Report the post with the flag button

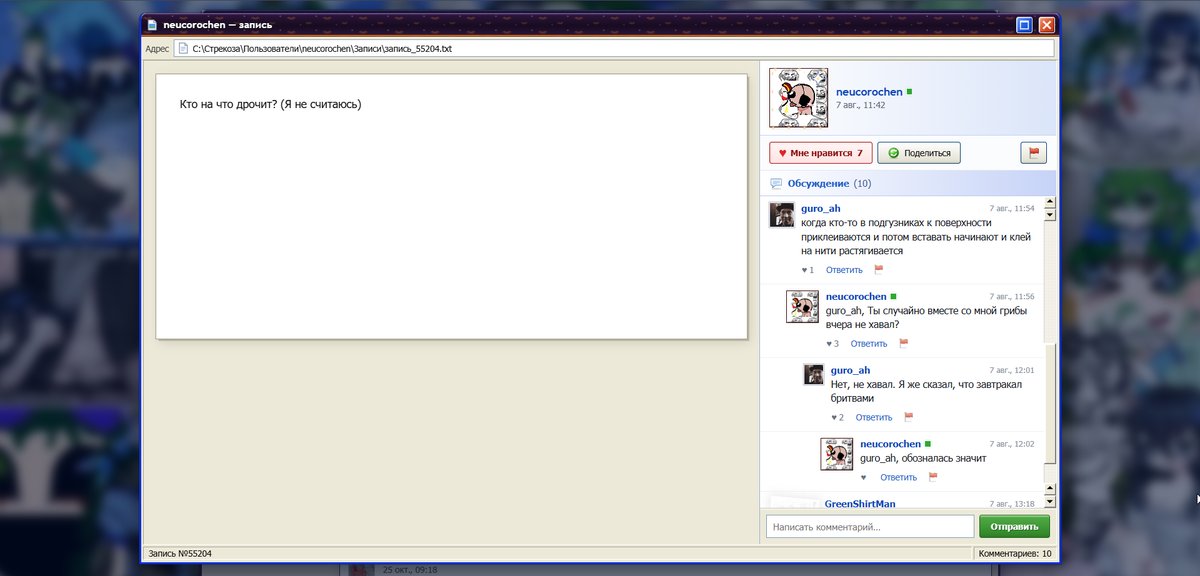point(1033,153)
